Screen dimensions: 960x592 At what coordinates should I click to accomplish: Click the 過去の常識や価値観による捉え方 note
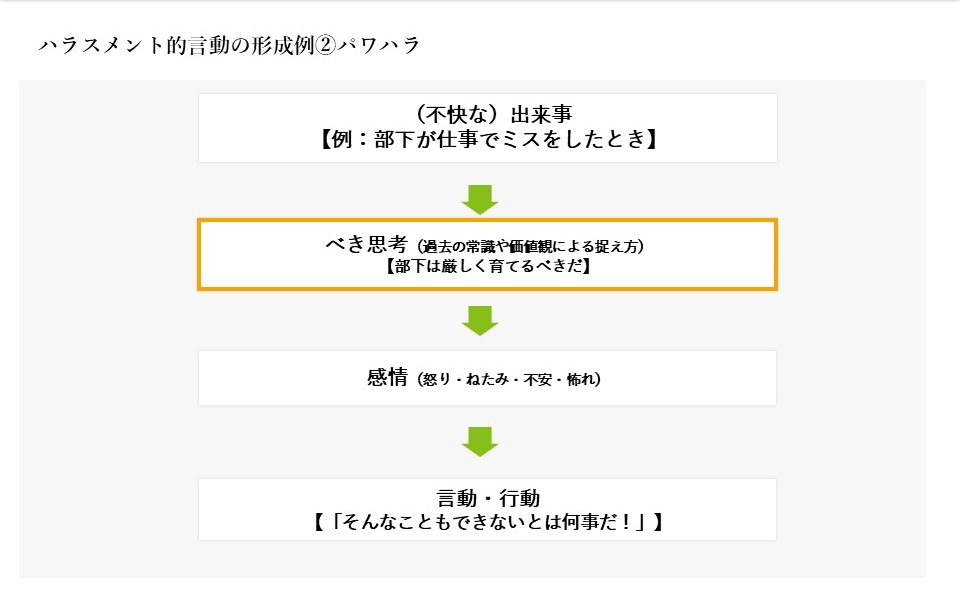[x=531, y=247]
